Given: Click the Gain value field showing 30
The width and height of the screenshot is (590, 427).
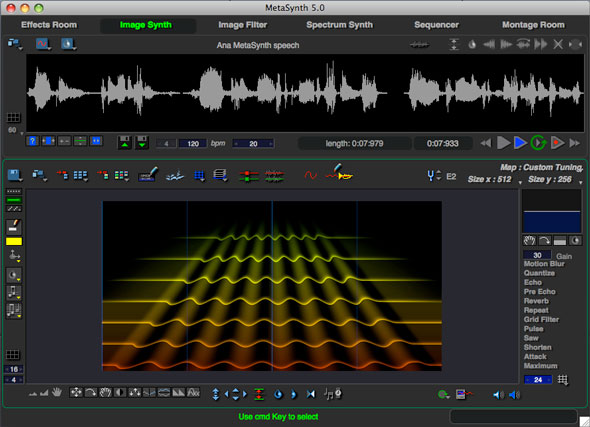Looking at the screenshot, I should 537,255.
